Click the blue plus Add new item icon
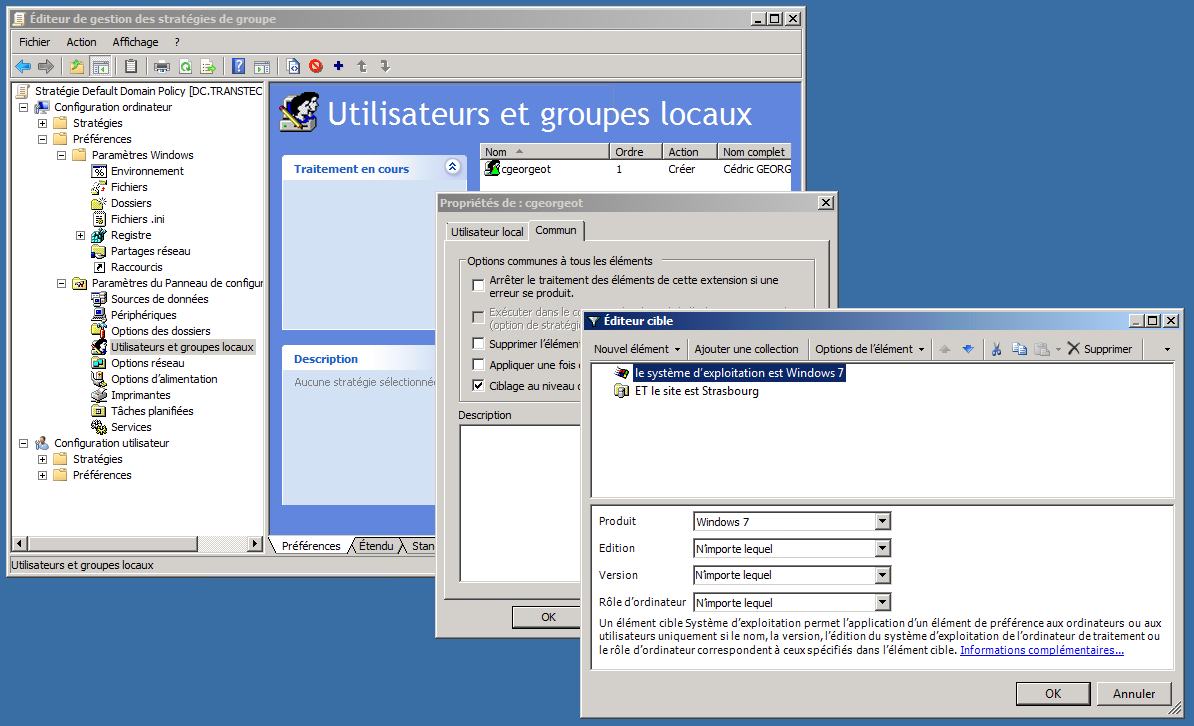Image resolution: width=1194 pixels, height=726 pixels. pyautogui.click(x=339, y=66)
